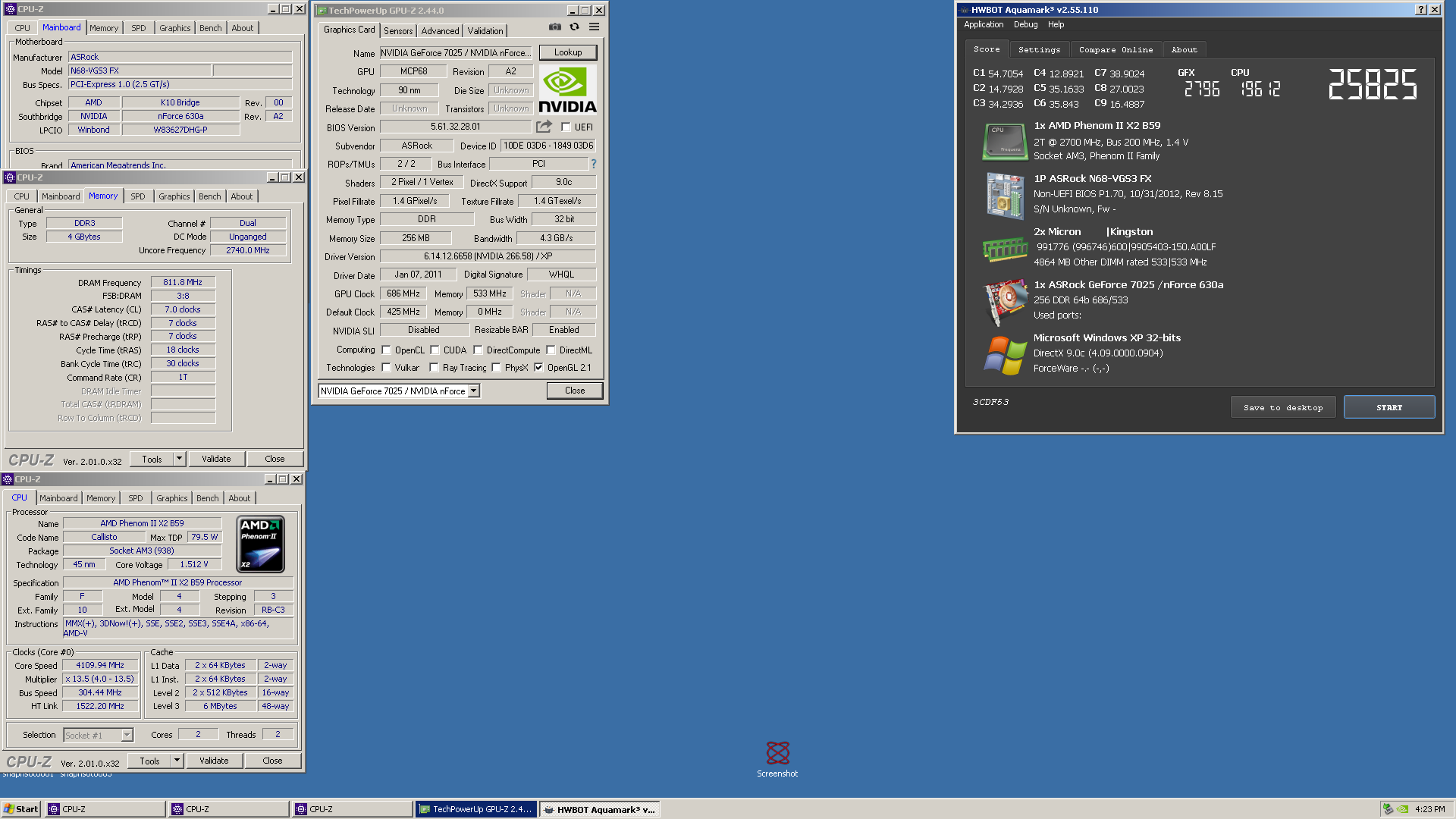Image resolution: width=1456 pixels, height=819 pixels.
Task: Click the GPU-Z screenshot camera icon
Action: coord(555,27)
